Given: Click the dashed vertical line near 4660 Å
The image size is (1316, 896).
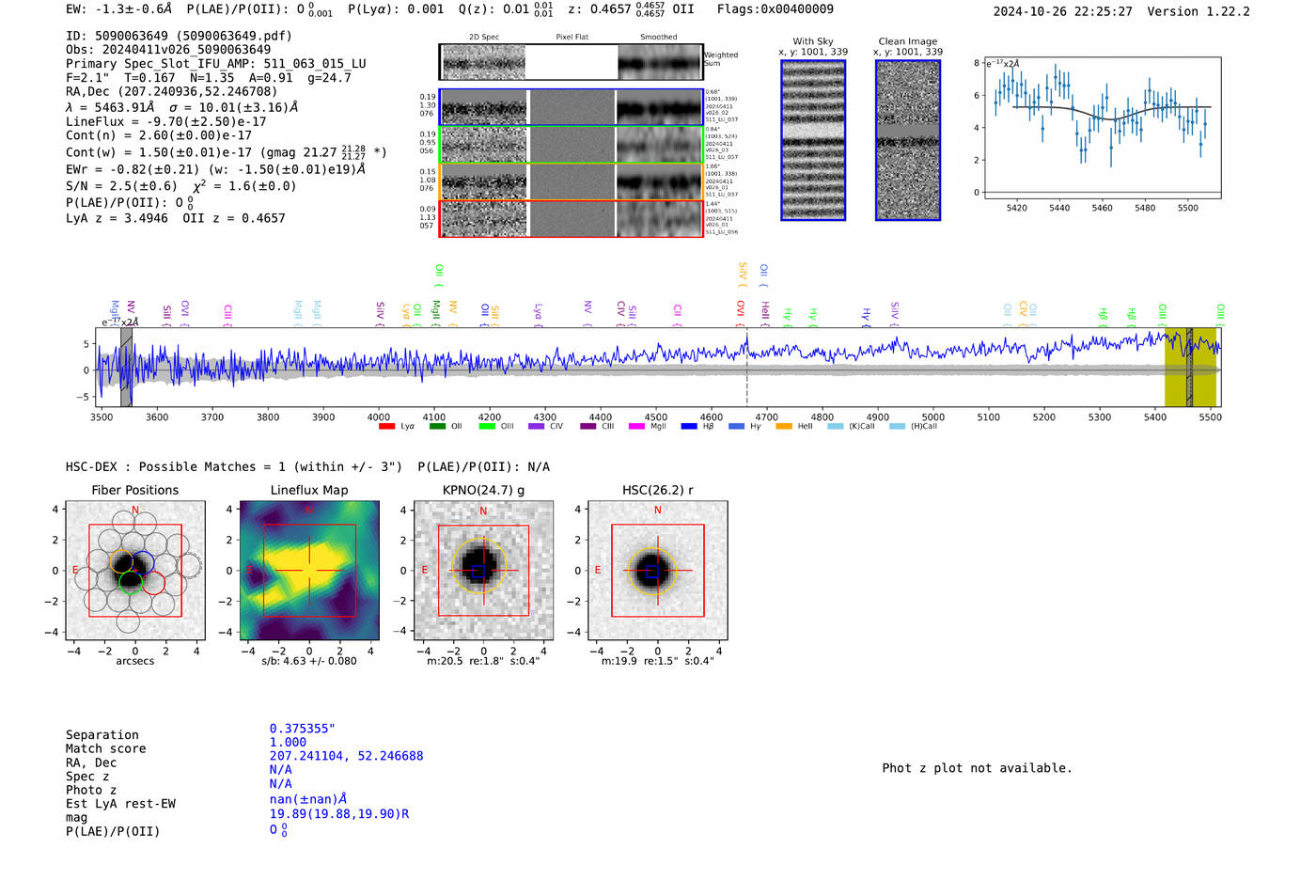Looking at the screenshot, I should (747, 368).
